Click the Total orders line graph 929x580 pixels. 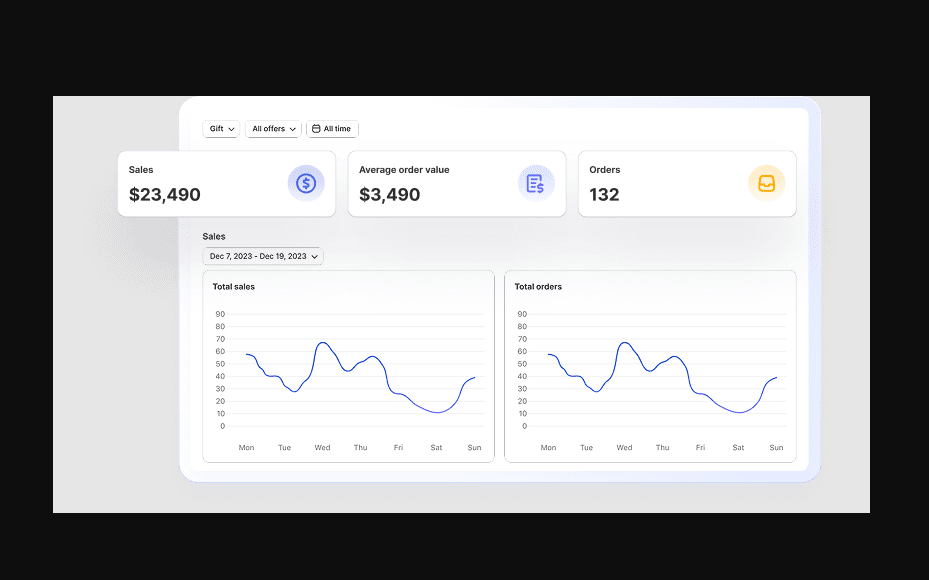[662, 377]
